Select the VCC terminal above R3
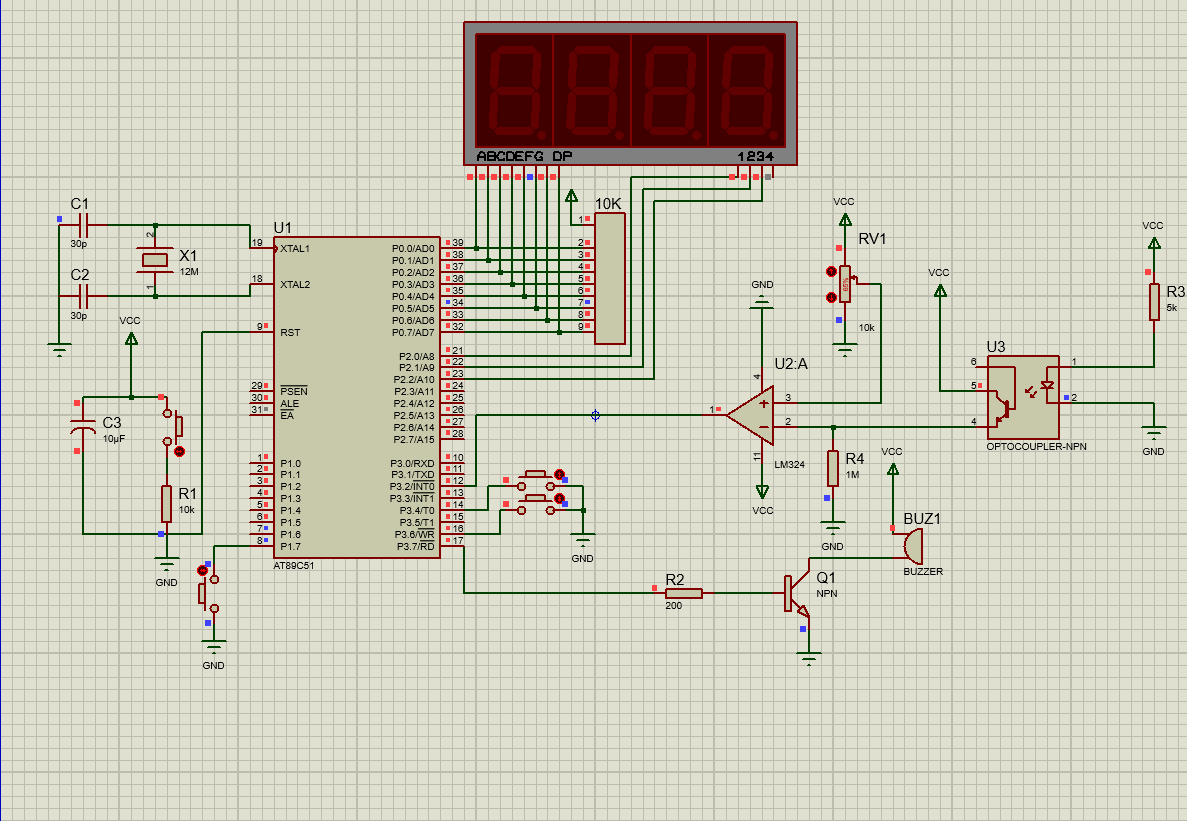This screenshot has height=821, width=1187. pyautogui.click(x=1154, y=244)
